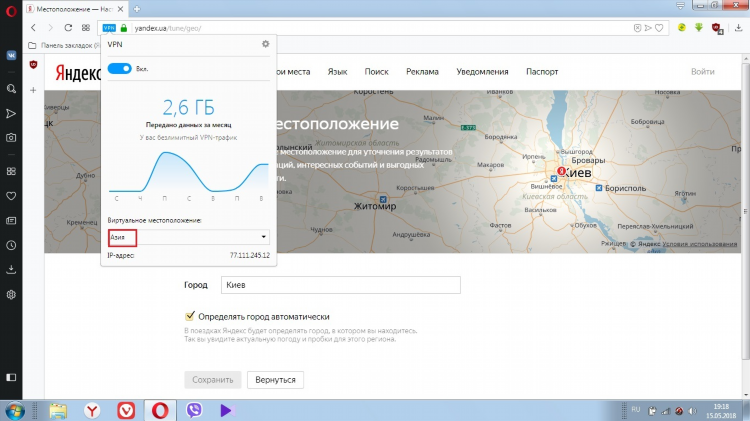750x421 pixels.
Task: Open the personal news flow arrow icon
Action: click(11, 113)
